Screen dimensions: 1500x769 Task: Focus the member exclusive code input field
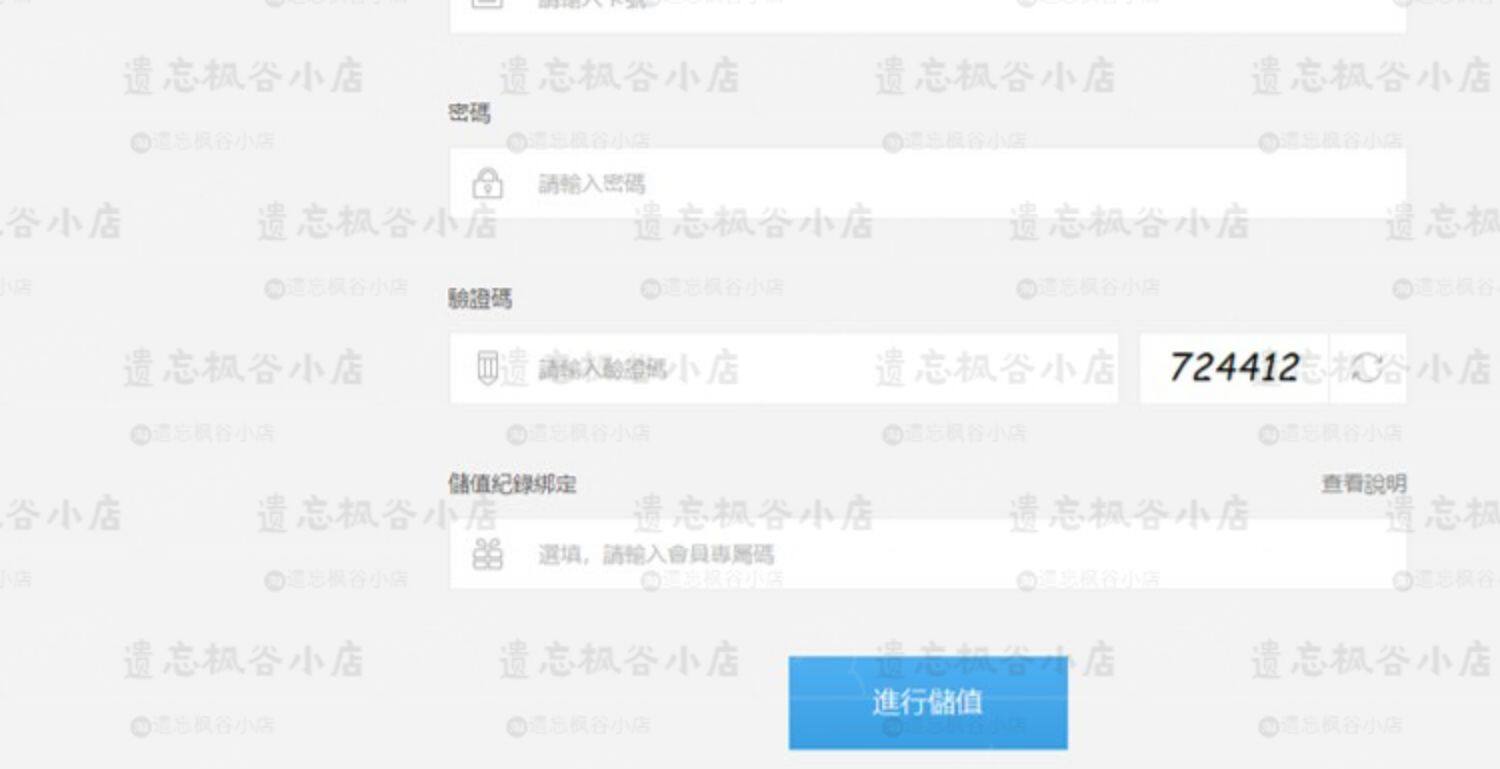928,553
